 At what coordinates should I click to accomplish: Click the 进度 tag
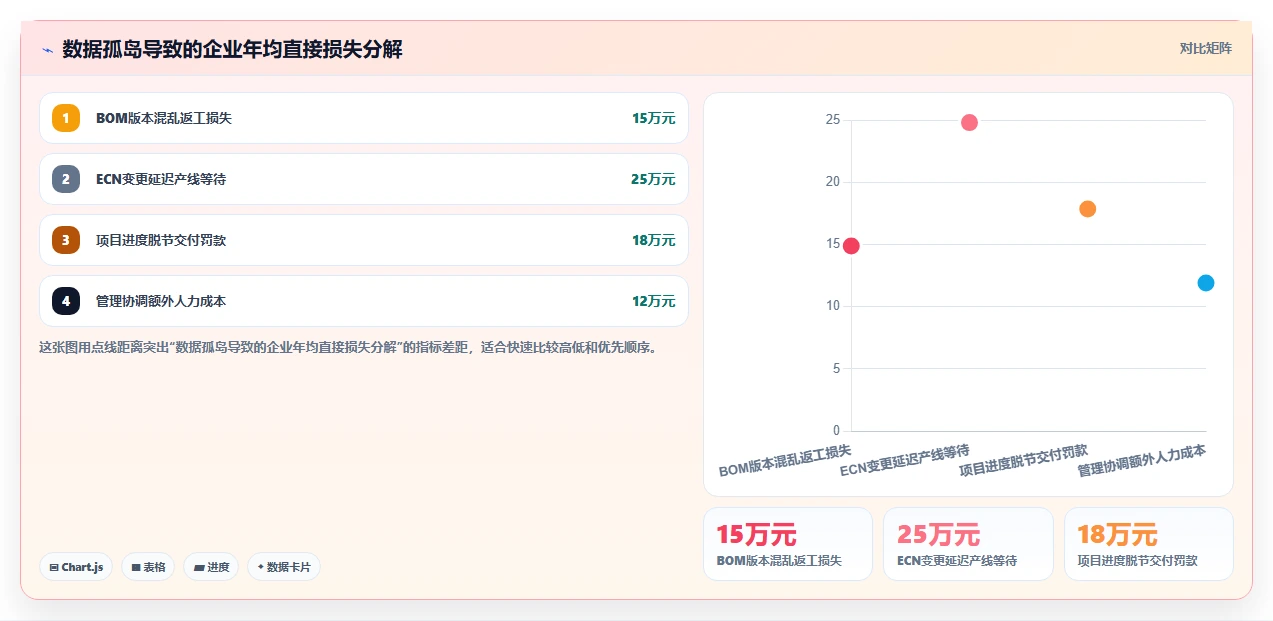(x=211, y=567)
